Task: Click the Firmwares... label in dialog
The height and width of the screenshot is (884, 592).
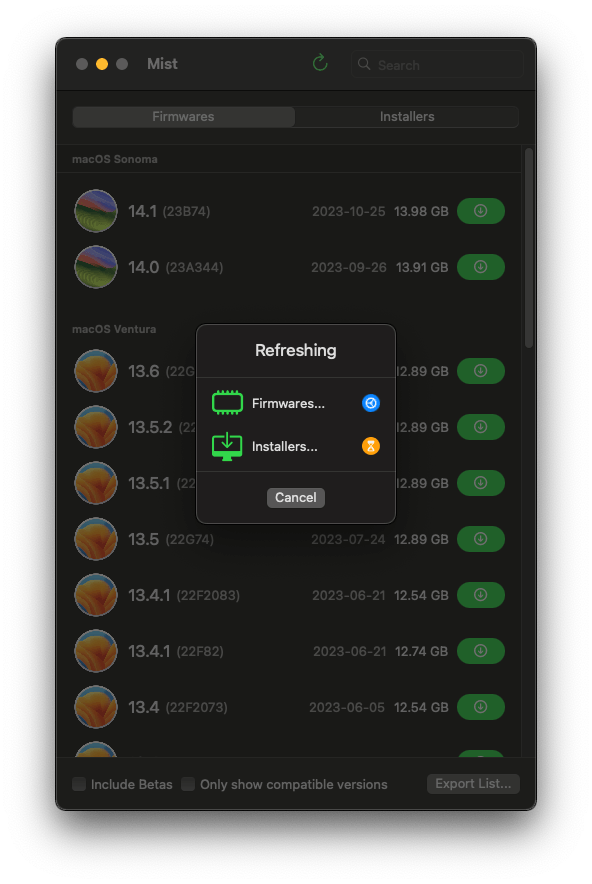Action: click(x=288, y=404)
